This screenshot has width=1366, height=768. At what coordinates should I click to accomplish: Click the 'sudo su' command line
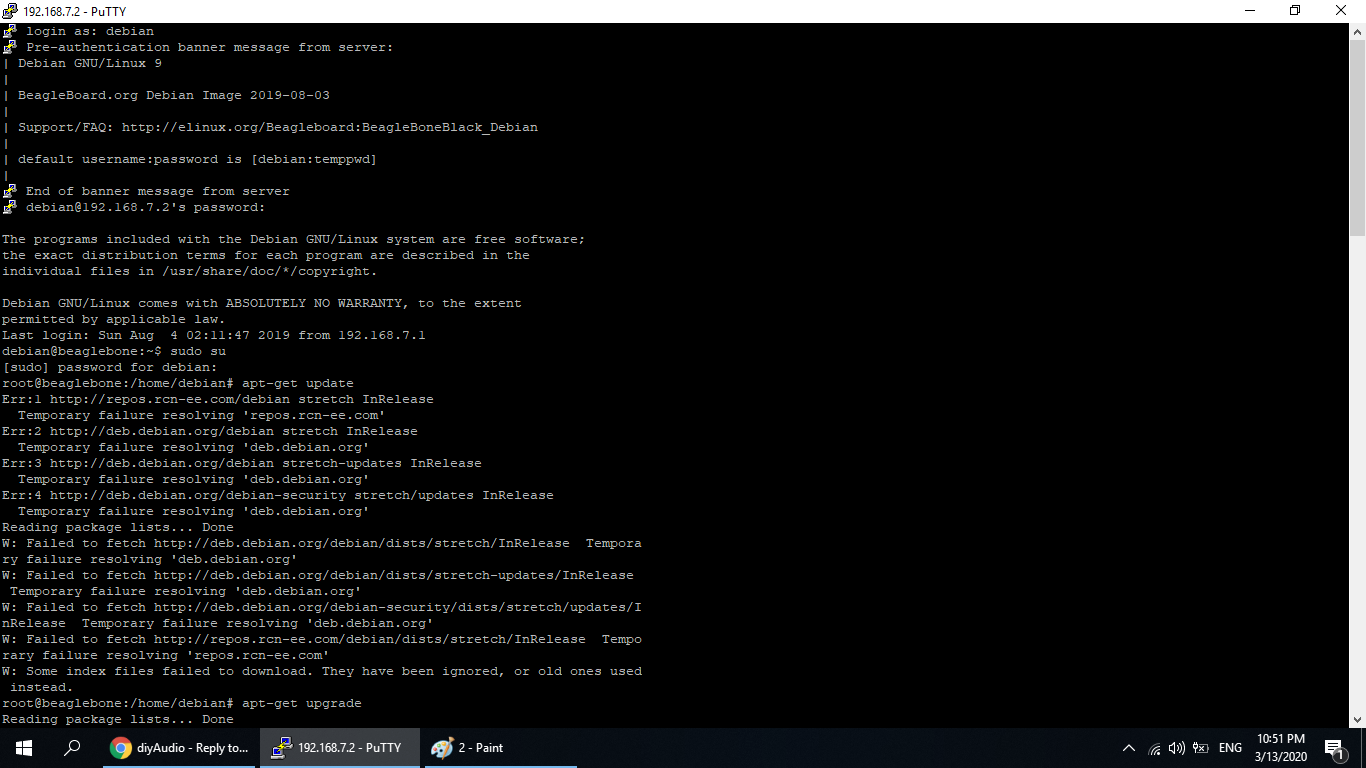(114, 351)
